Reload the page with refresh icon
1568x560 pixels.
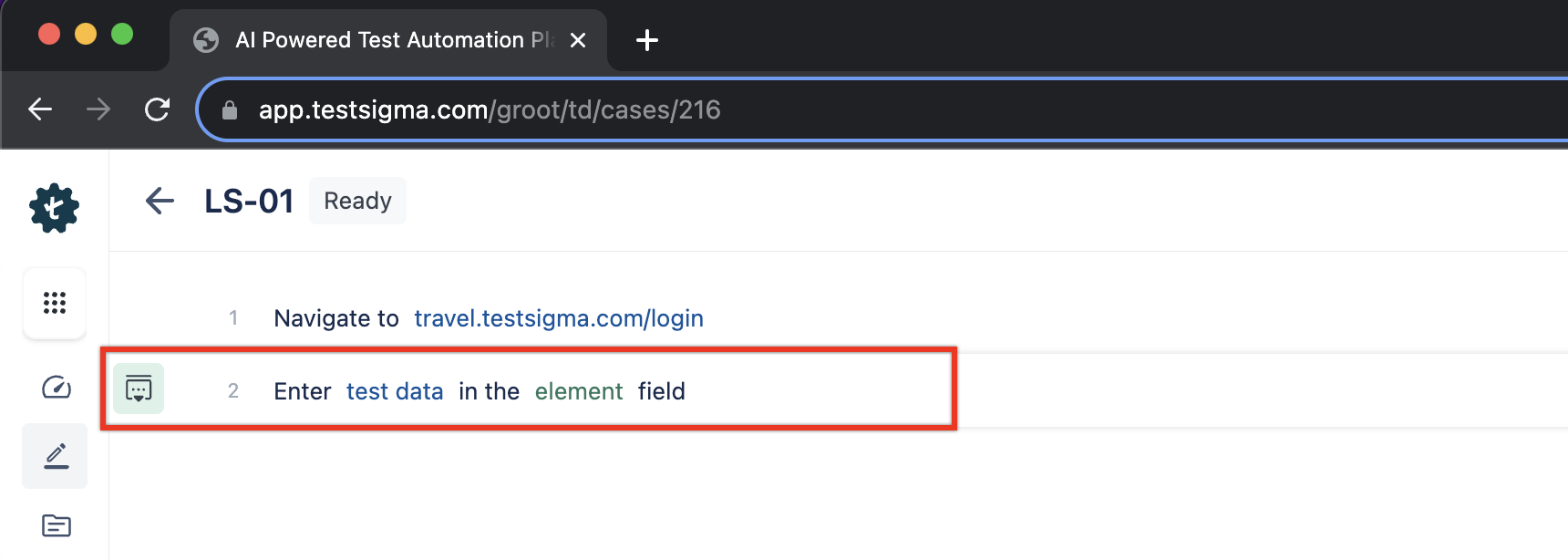pyautogui.click(x=157, y=109)
